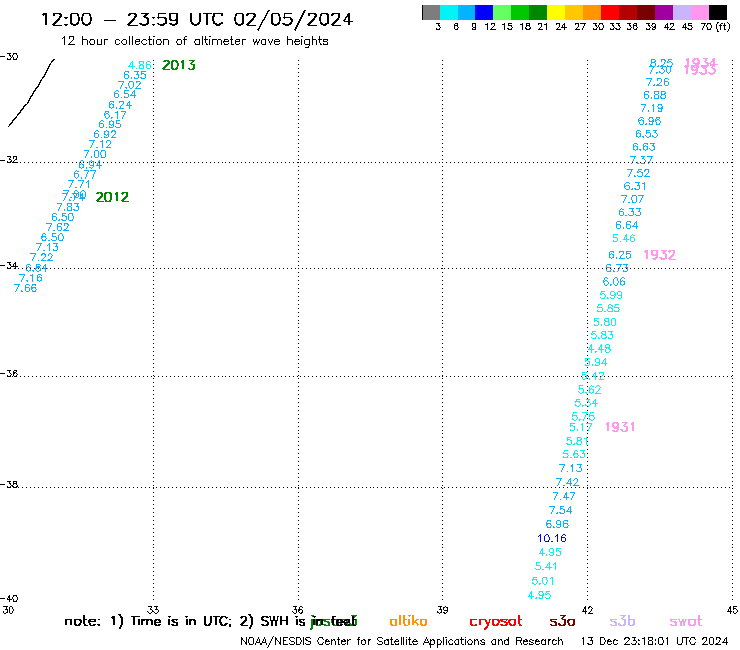Click the '7.07' wave height value
The width and height of the screenshot is (740, 650).
632,199
